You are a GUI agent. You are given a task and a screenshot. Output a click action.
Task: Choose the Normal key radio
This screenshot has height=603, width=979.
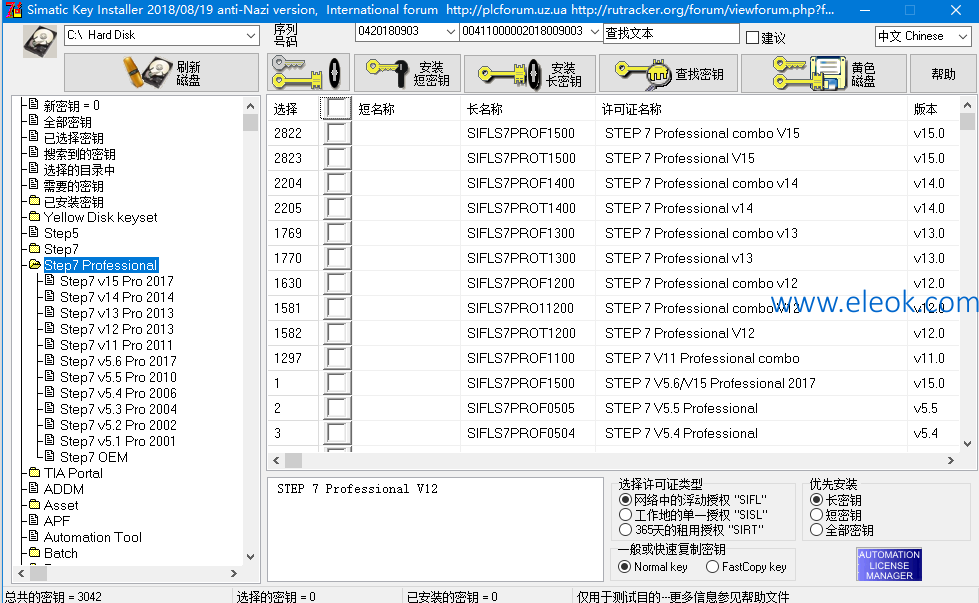pos(624,567)
